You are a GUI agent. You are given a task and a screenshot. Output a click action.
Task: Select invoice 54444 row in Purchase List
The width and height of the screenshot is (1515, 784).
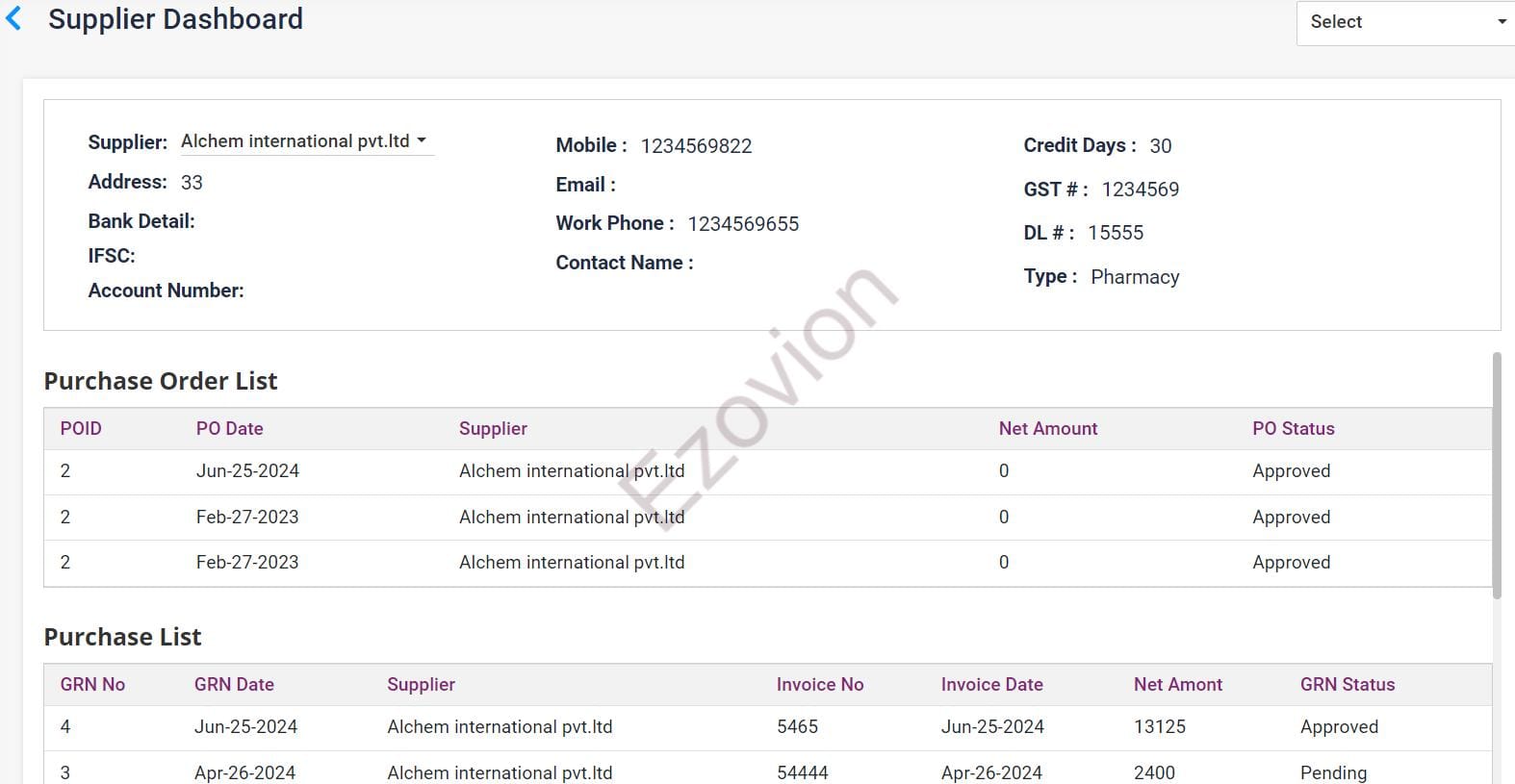coord(802,772)
